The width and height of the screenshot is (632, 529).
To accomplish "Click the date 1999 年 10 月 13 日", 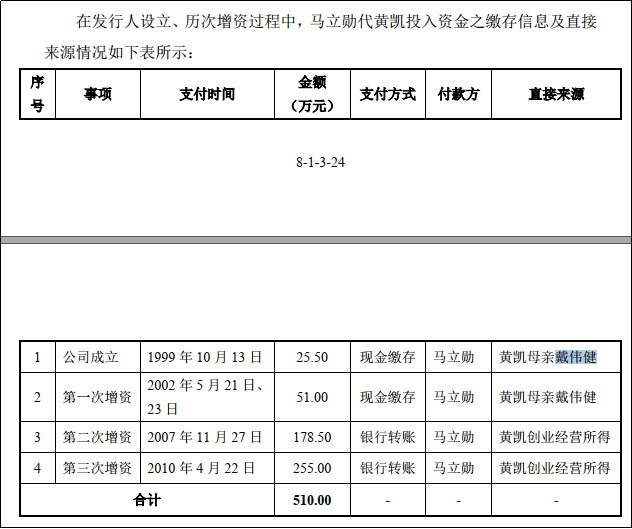I will point(204,357).
